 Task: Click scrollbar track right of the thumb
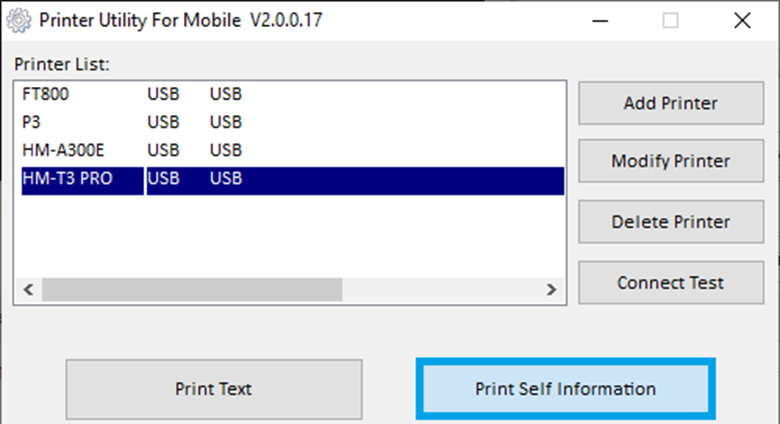(x=440, y=289)
